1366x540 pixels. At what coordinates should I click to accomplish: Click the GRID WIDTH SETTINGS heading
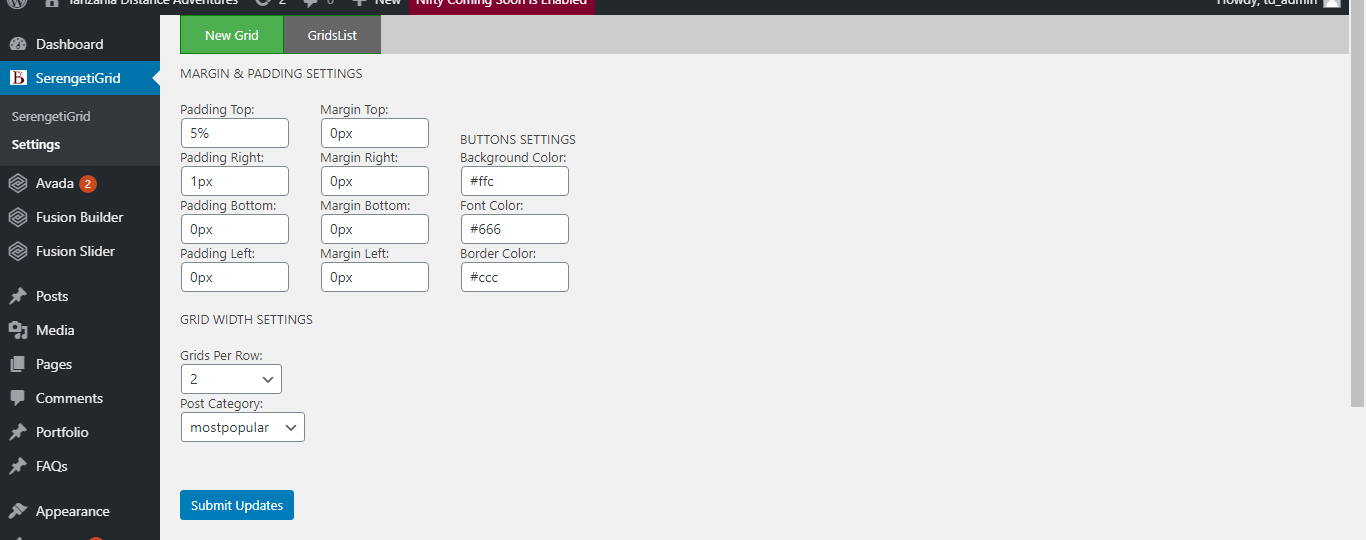click(x=246, y=320)
